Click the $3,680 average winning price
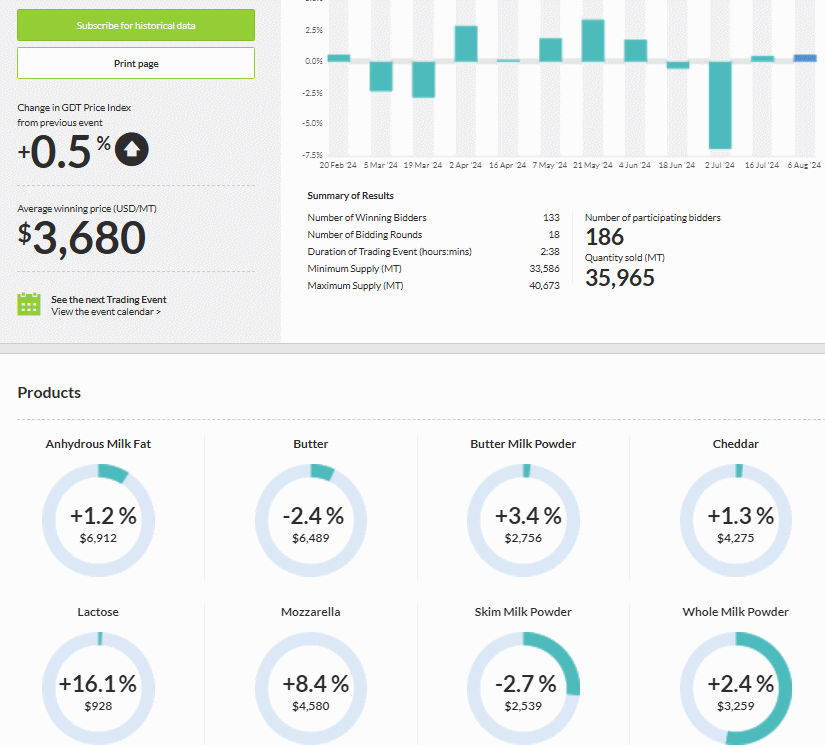The width and height of the screenshot is (825, 745). pos(82,238)
